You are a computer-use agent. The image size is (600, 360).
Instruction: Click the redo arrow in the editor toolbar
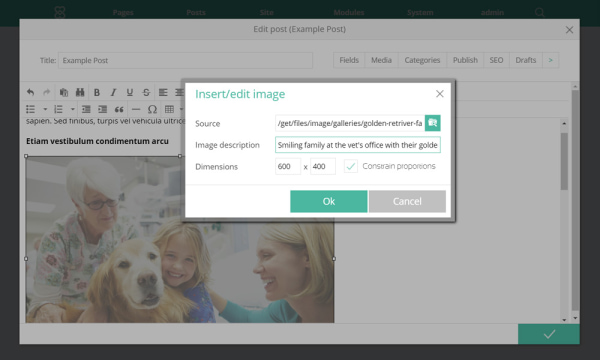(47, 92)
